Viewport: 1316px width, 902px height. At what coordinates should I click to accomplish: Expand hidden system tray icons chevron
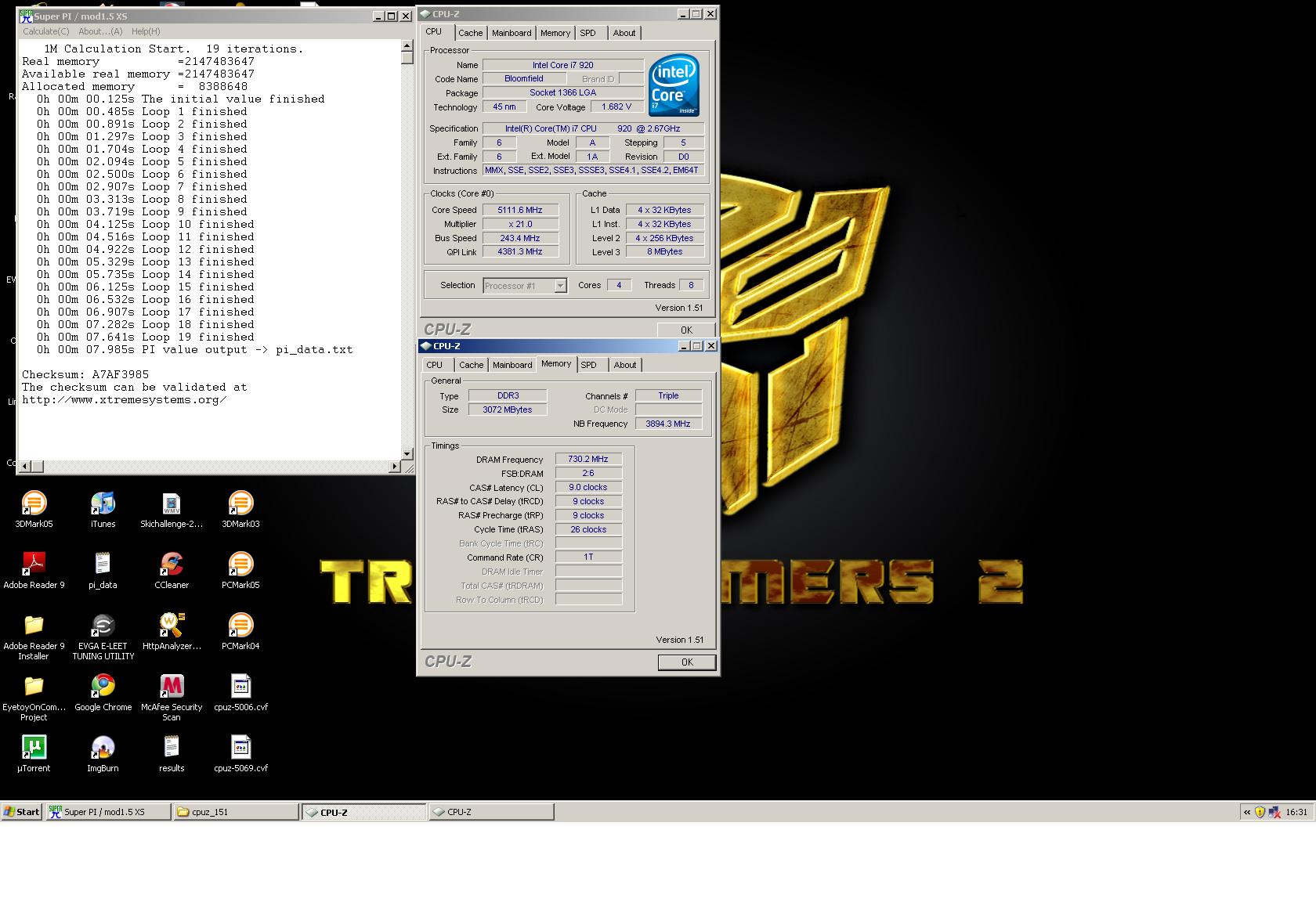pyautogui.click(x=1247, y=812)
